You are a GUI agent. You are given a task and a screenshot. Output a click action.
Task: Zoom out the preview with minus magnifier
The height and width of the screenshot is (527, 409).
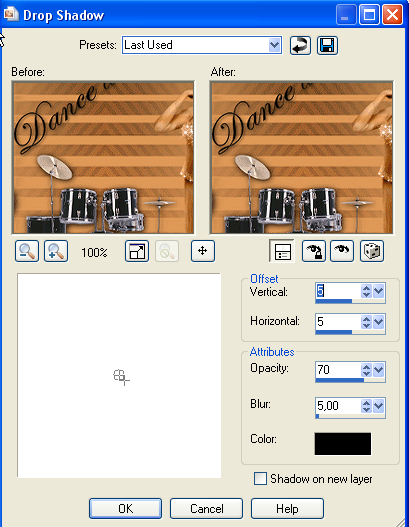pyautogui.click(x=27, y=251)
